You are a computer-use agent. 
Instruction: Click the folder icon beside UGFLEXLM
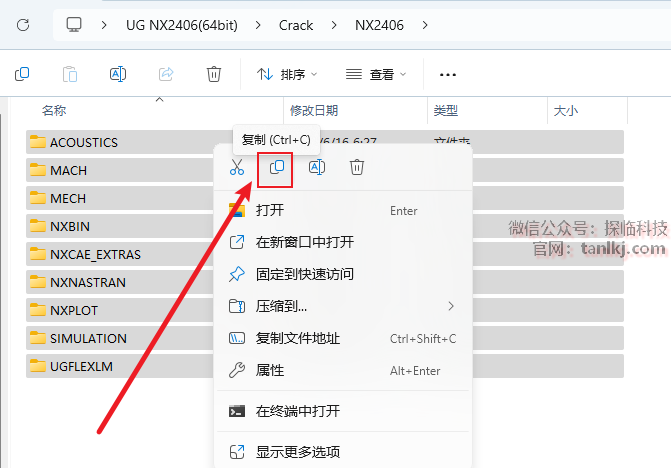pyautogui.click(x=38, y=366)
